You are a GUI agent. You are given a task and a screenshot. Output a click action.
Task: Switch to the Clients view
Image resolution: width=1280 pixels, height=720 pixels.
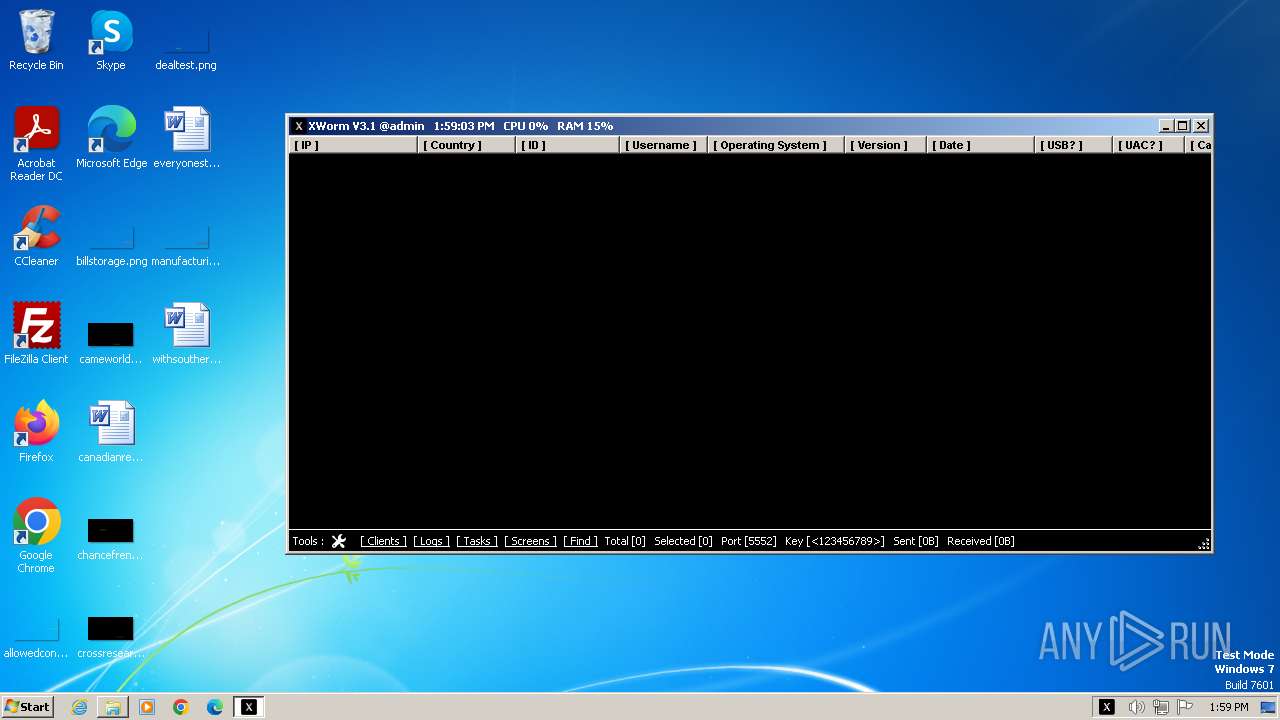(x=383, y=541)
